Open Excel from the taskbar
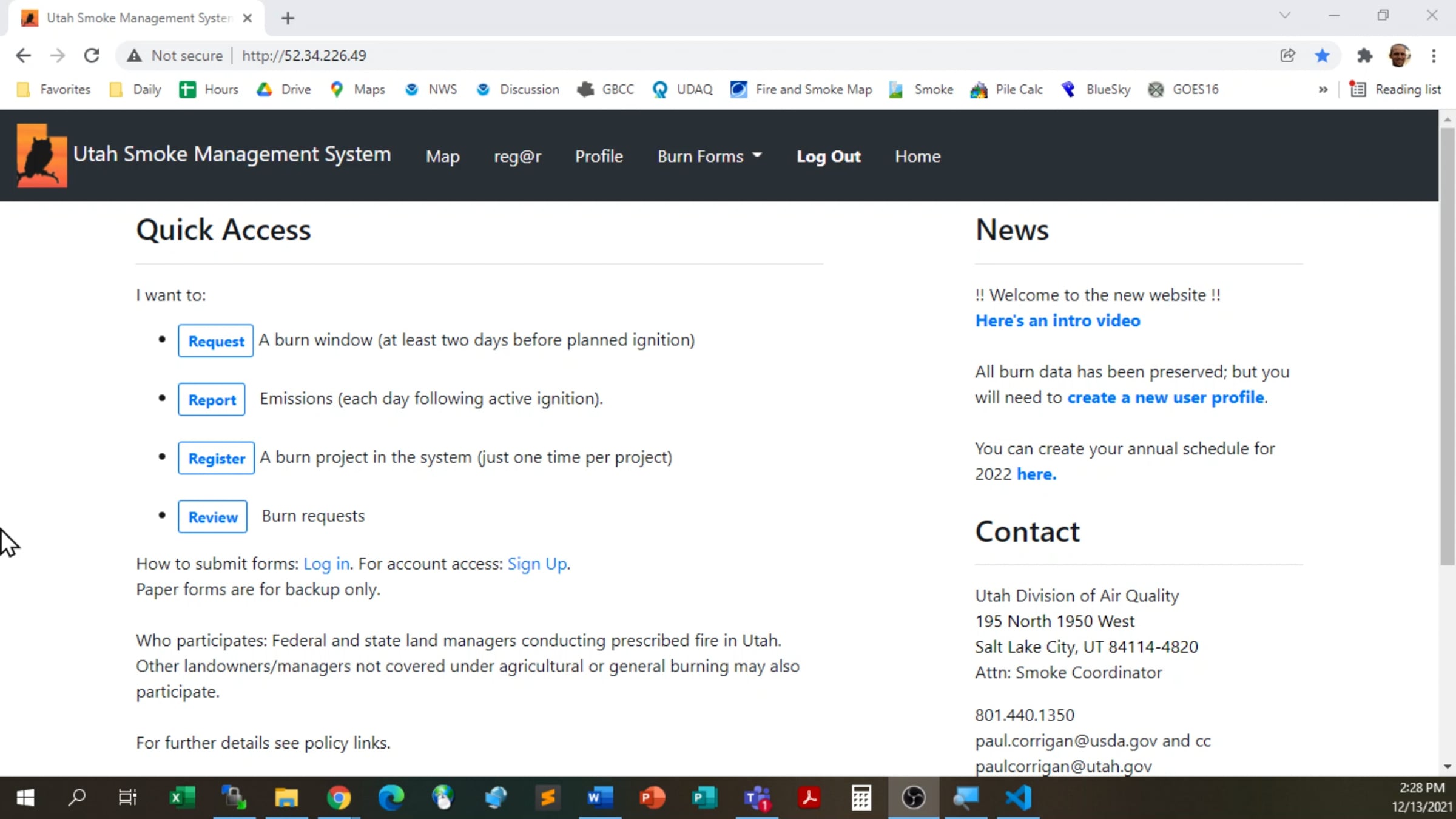1456x819 pixels. pos(182,798)
